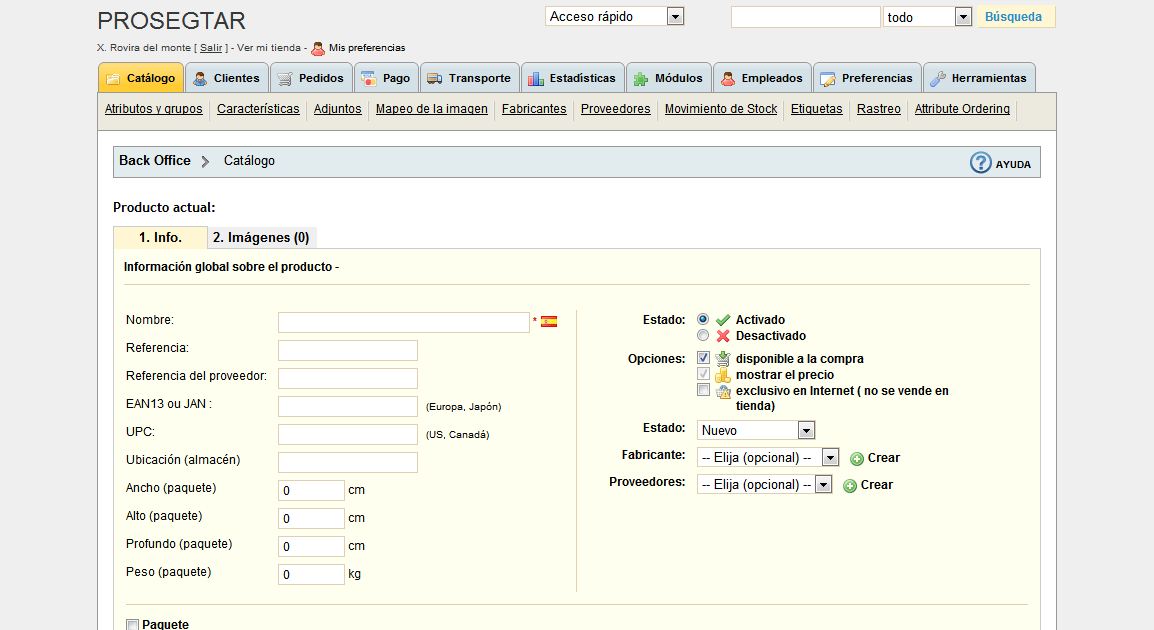Click the Crear link for Fabricante
Image resolution: width=1154 pixels, height=630 pixels.
click(883, 458)
